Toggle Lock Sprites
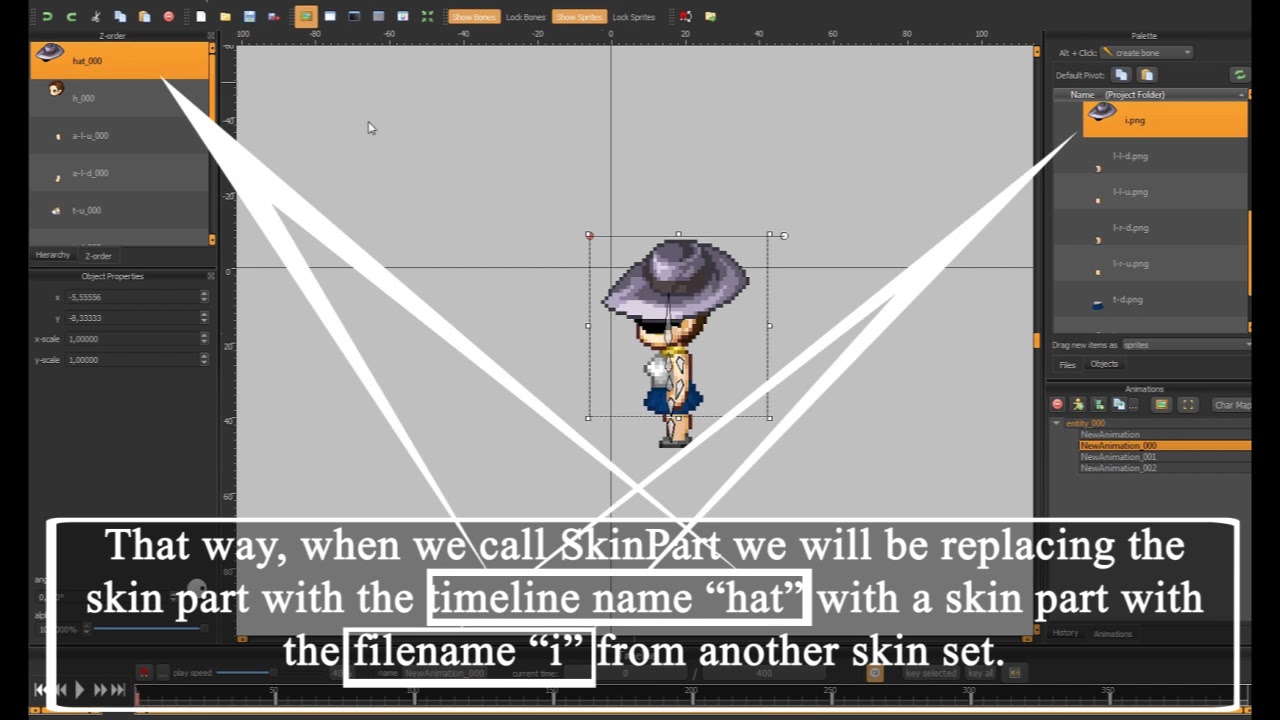The height and width of the screenshot is (720, 1280). click(633, 17)
